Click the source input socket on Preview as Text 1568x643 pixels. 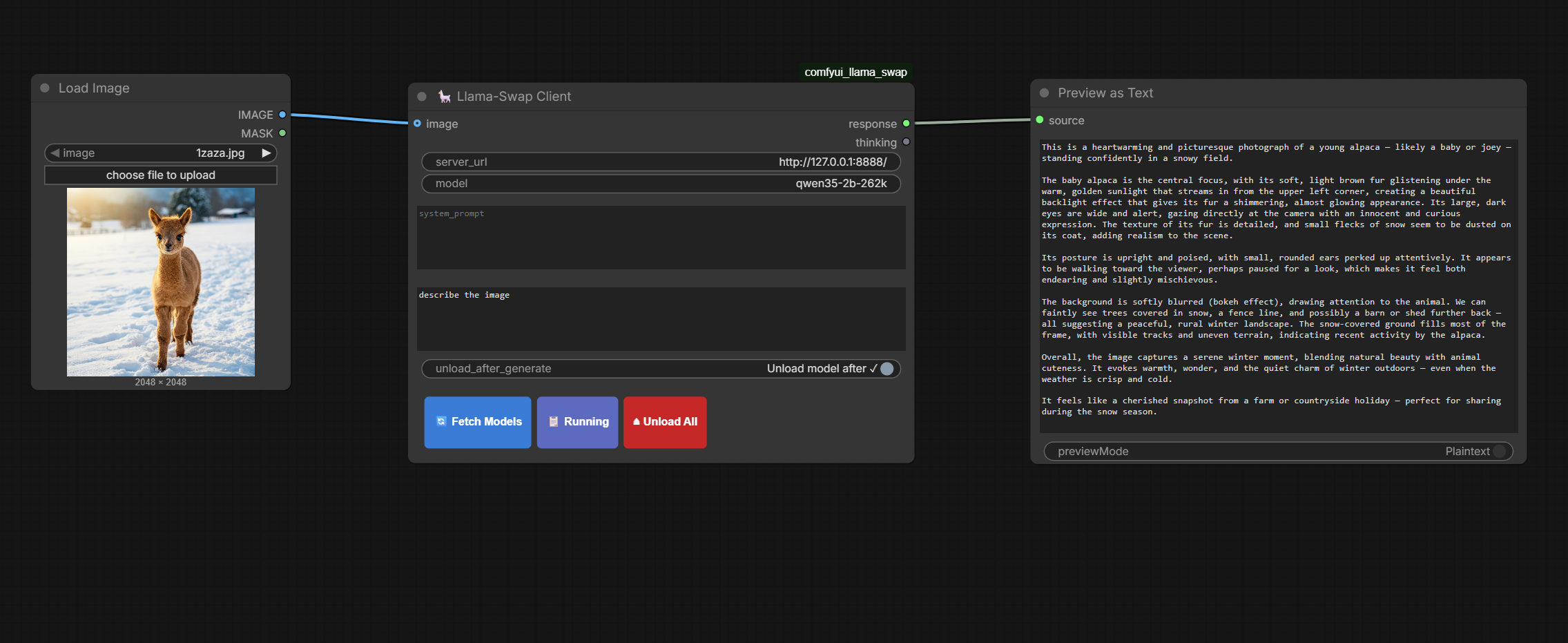tap(1040, 120)
